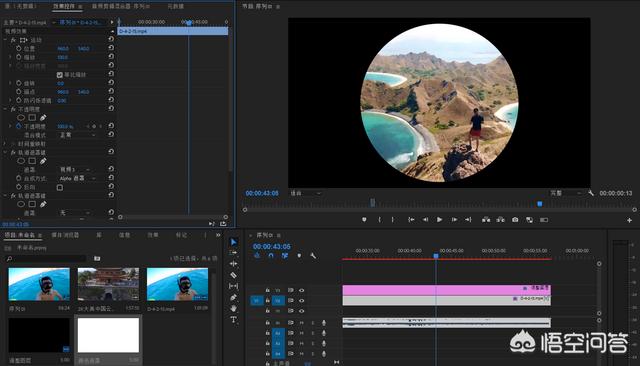
Task: Open Blend Mode dropdown in Opacity effect
Action: click(78, 135)
